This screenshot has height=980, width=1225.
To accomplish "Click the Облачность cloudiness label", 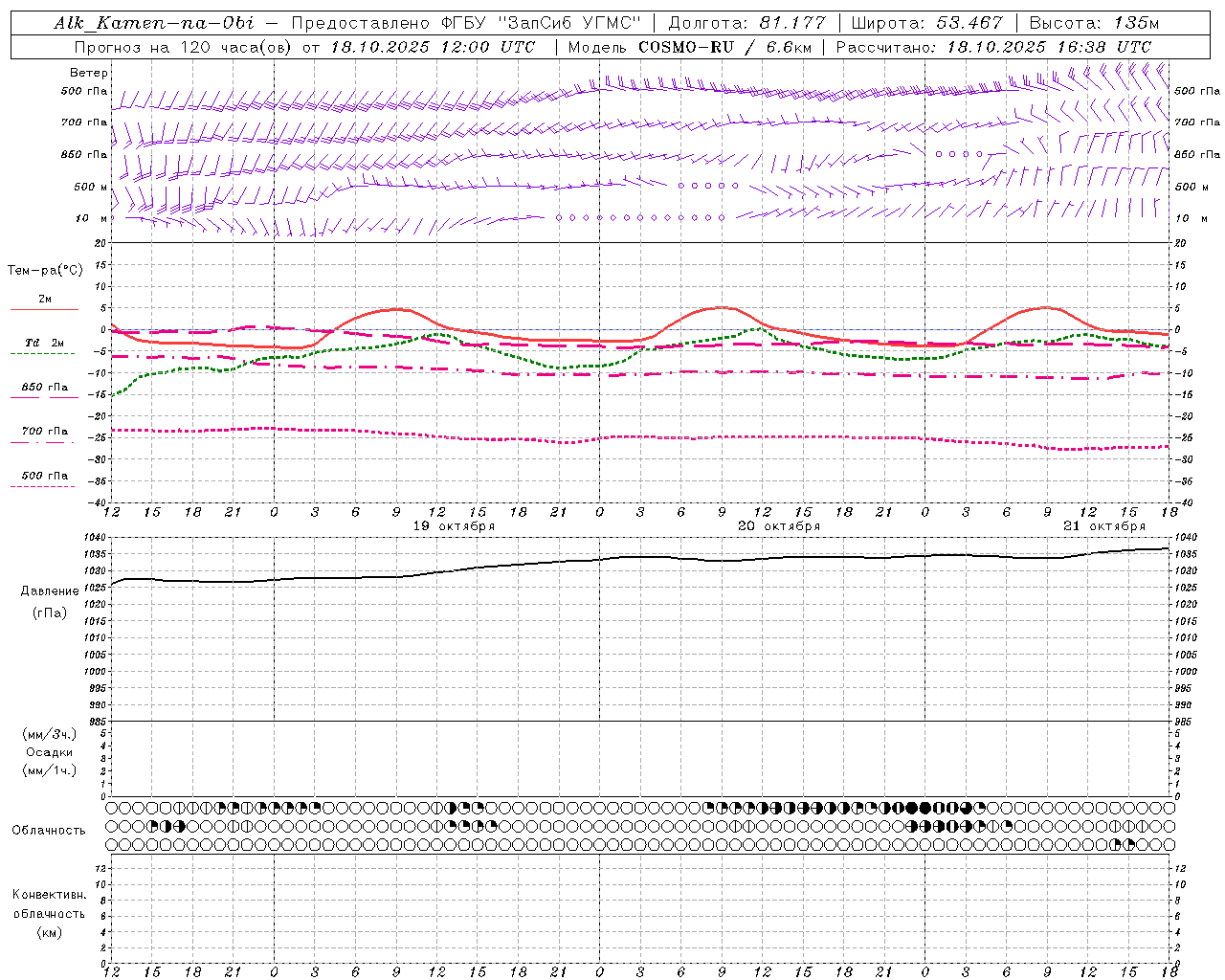I will click(x=48, y=830).
